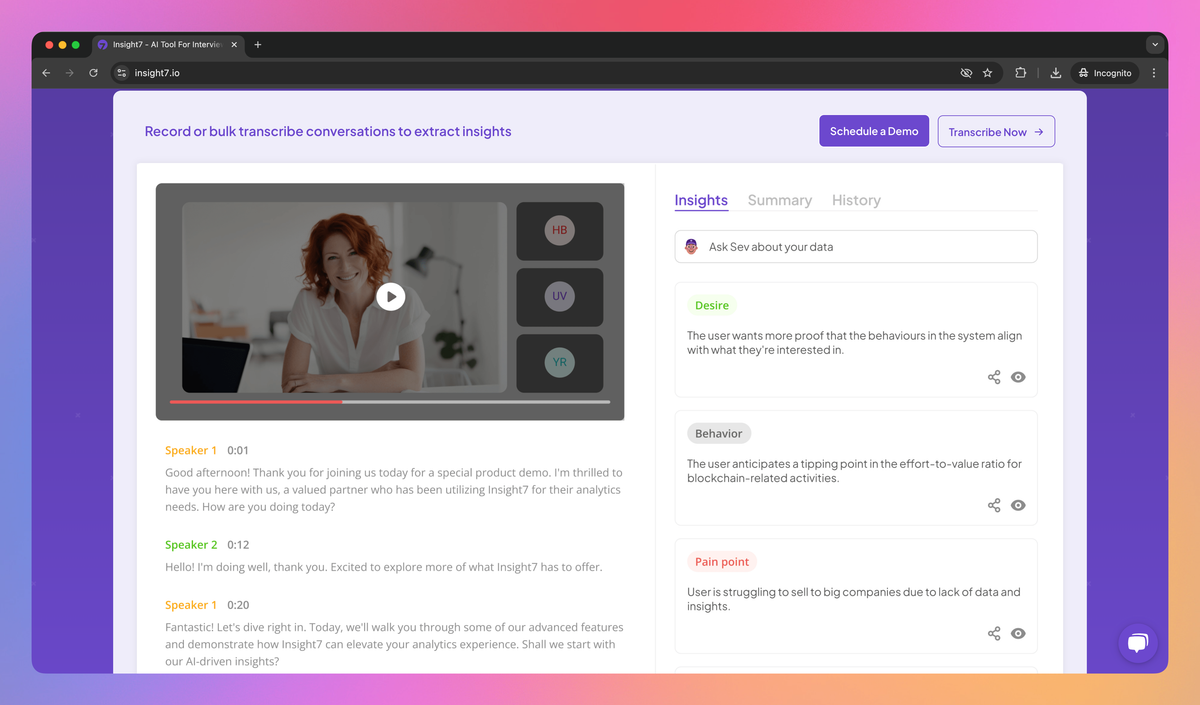Click the transcript line starting 'Hello! I'm doing well'
1200x705 pixels.
click(384, 567)
